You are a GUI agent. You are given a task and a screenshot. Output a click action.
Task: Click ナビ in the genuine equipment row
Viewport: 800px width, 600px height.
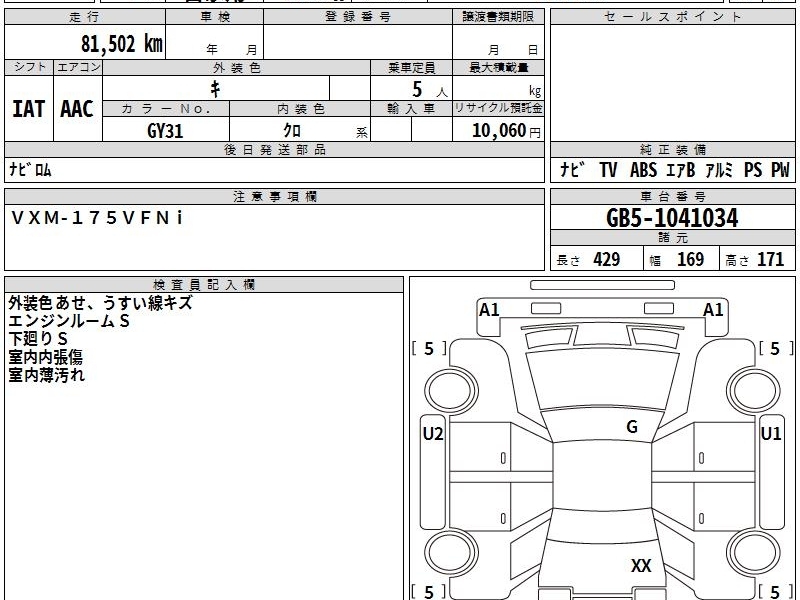(x=572, y=169)
